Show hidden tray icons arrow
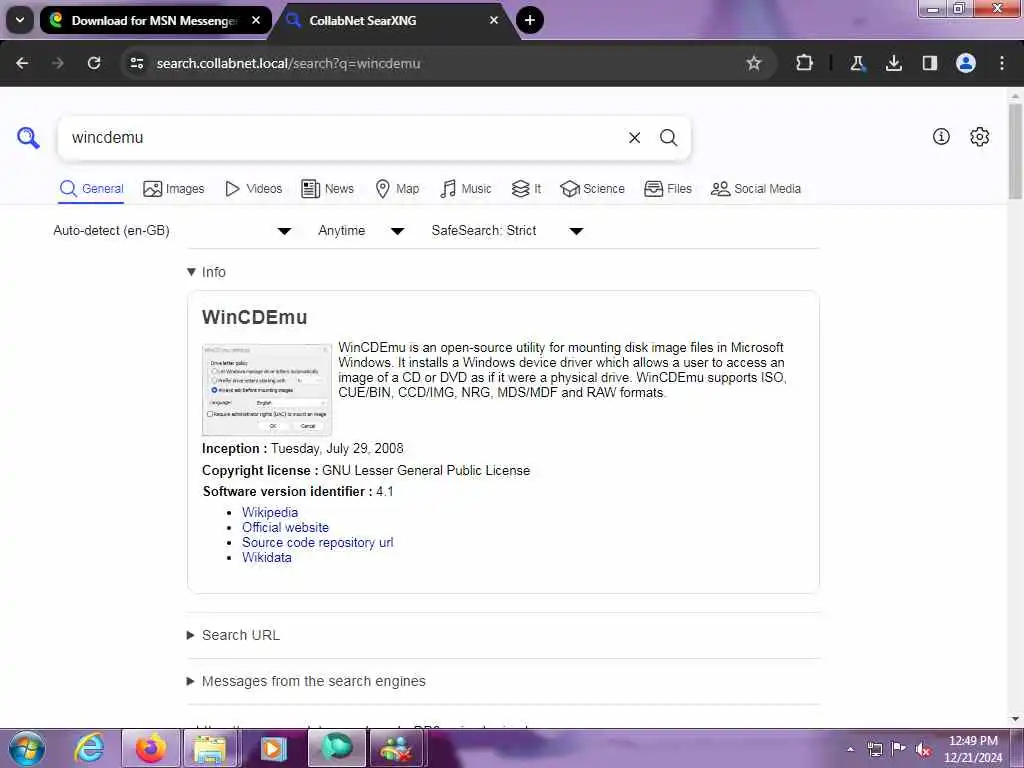The height and width of the screenshot is (768, 1024). pos(850,749)
